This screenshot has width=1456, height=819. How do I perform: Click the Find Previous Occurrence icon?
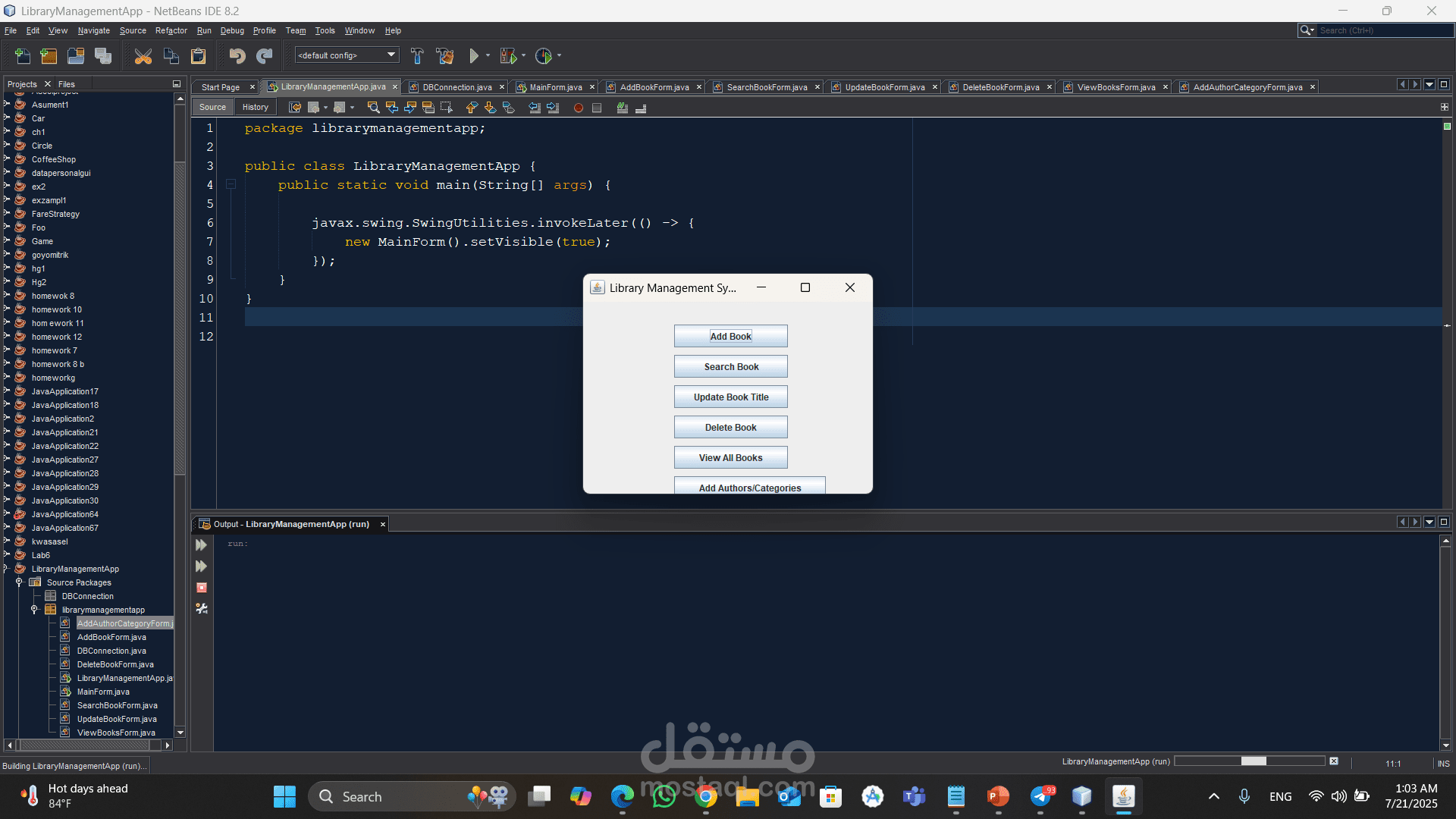click(392, 108)
